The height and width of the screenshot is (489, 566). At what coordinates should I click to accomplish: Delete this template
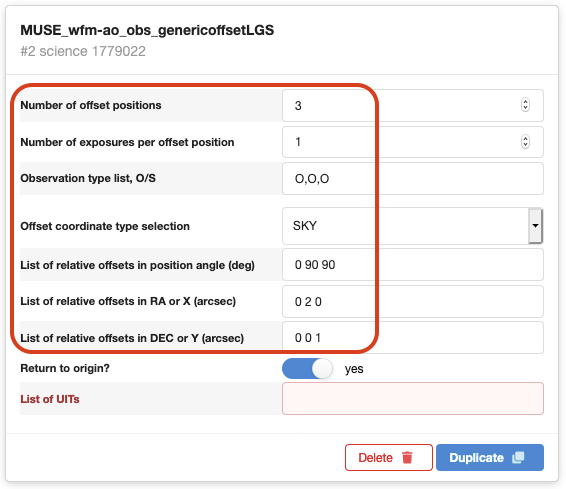point(389,457)
